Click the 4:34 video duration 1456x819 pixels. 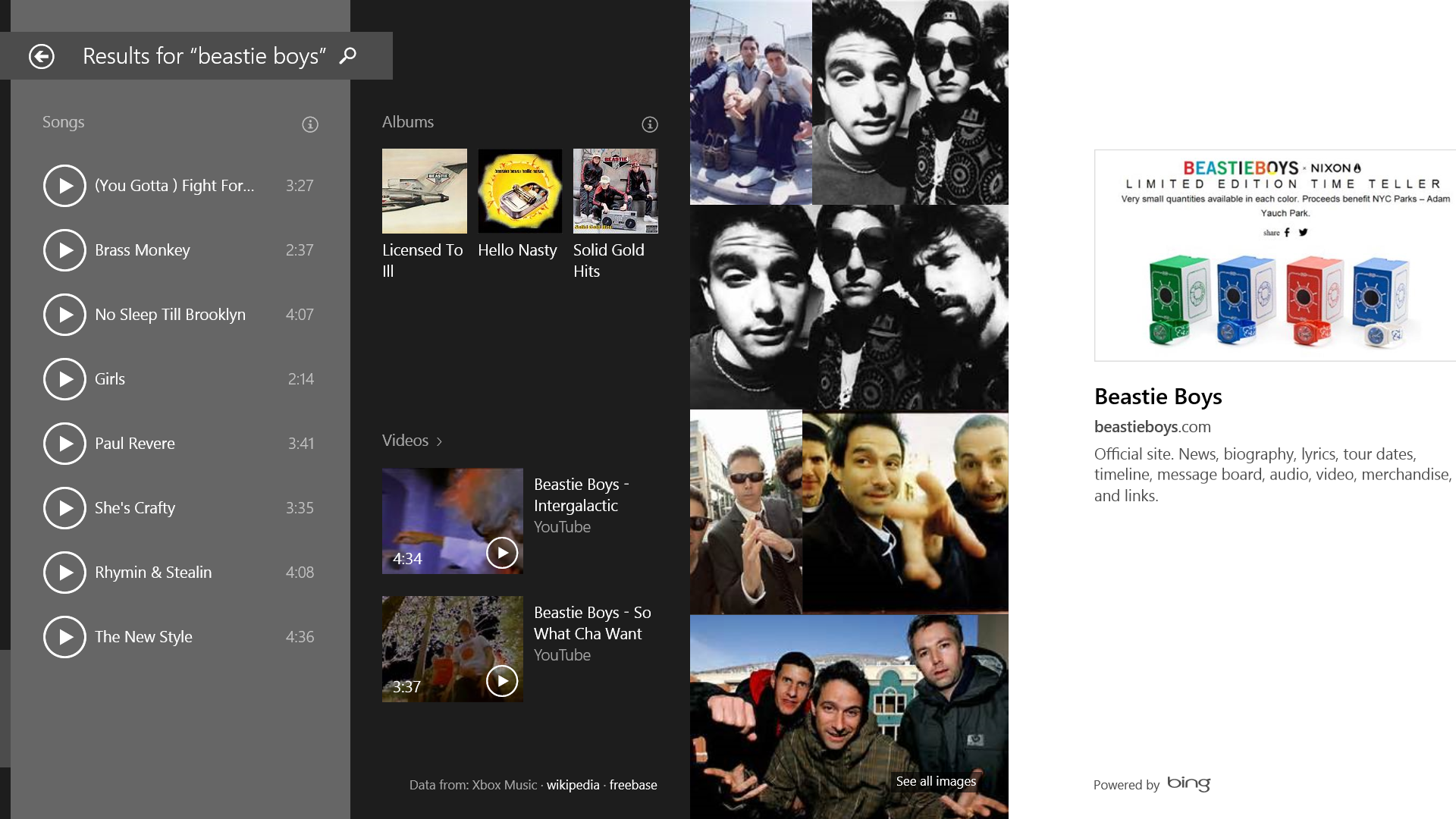407,559
